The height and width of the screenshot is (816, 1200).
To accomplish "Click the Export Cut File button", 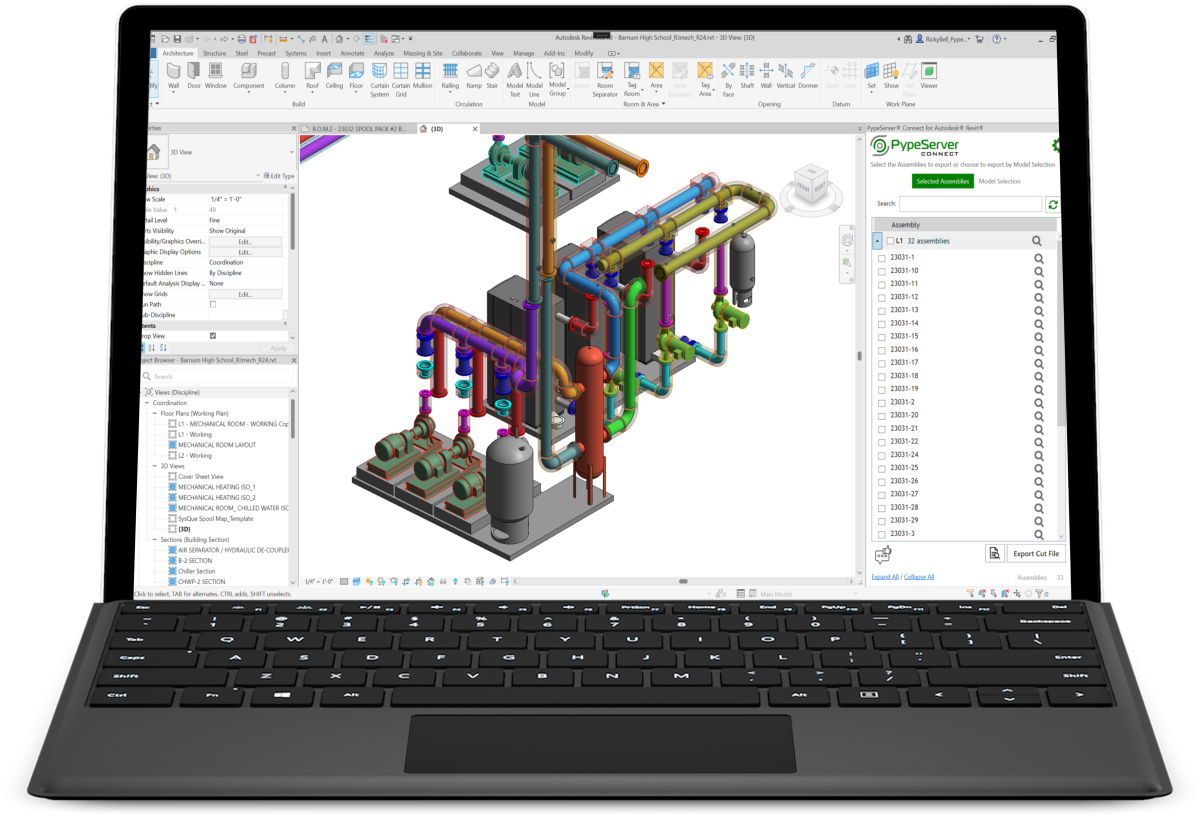I will tap(1036, 553).
